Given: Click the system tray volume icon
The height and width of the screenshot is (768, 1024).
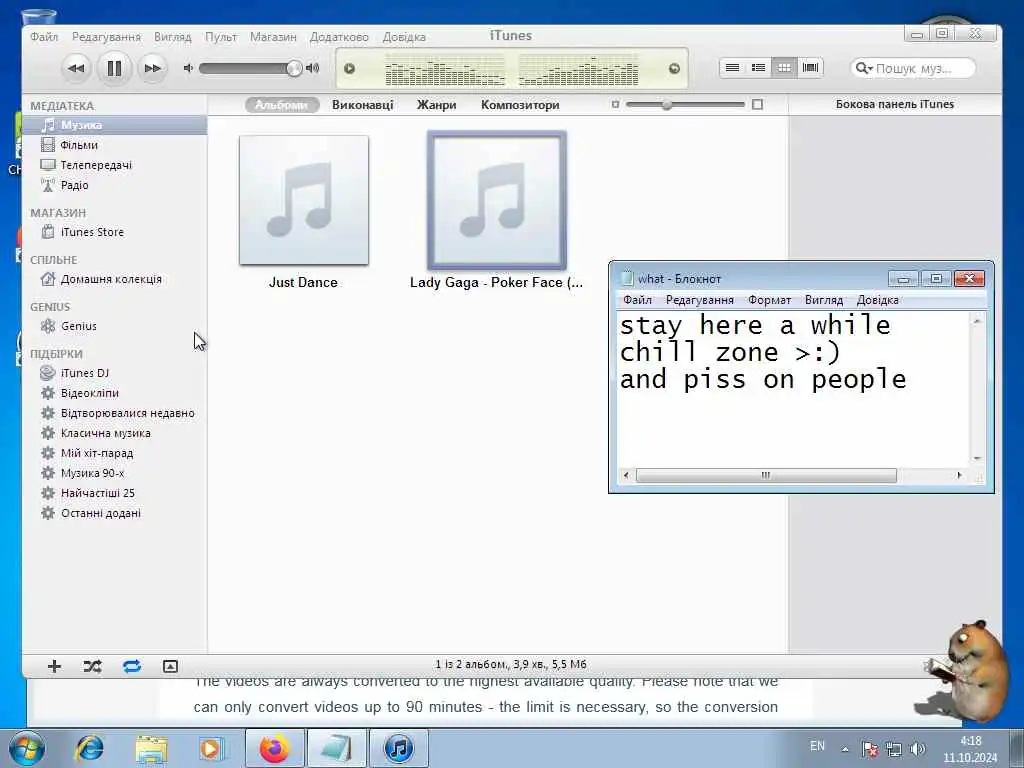Looking at the screenshot, I should click(x=918, y=749).
